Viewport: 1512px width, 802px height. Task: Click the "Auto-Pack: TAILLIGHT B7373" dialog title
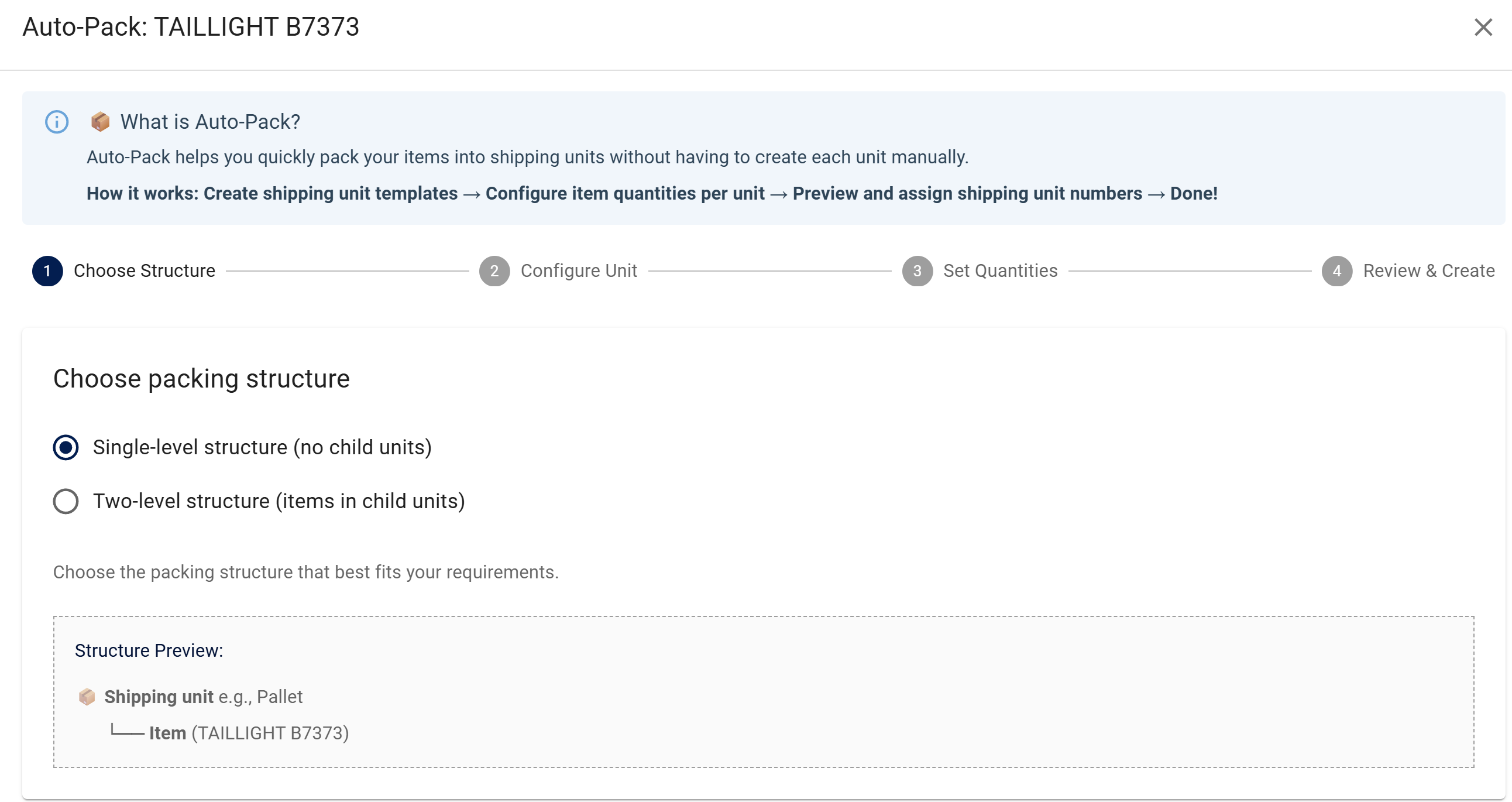pos(191,27)
